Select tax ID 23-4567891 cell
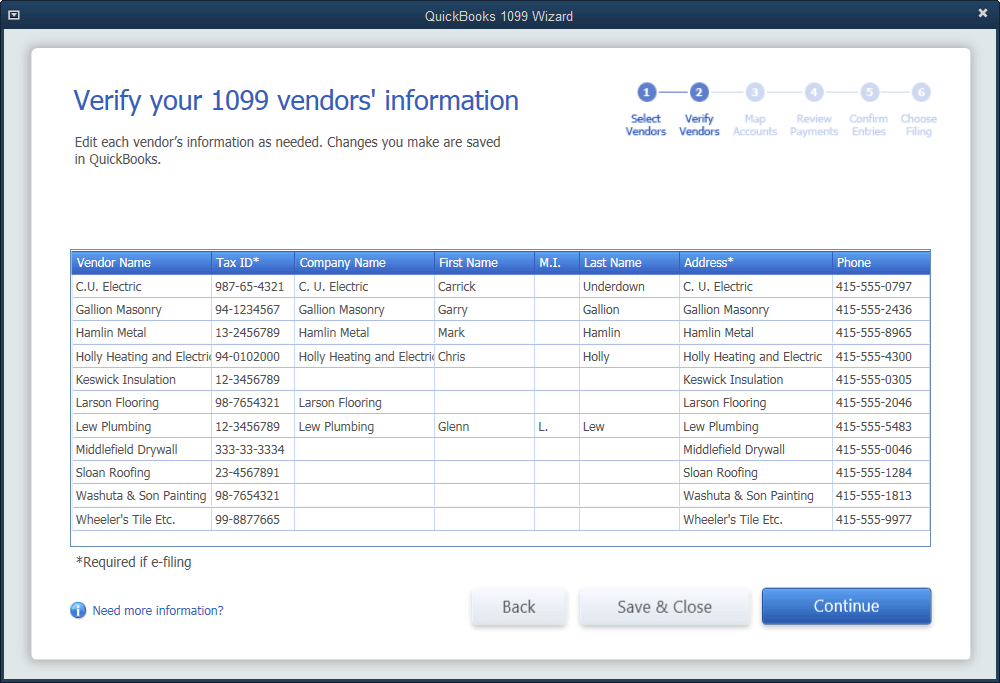Screen dimensions: 1000x683 pos(253,473)
